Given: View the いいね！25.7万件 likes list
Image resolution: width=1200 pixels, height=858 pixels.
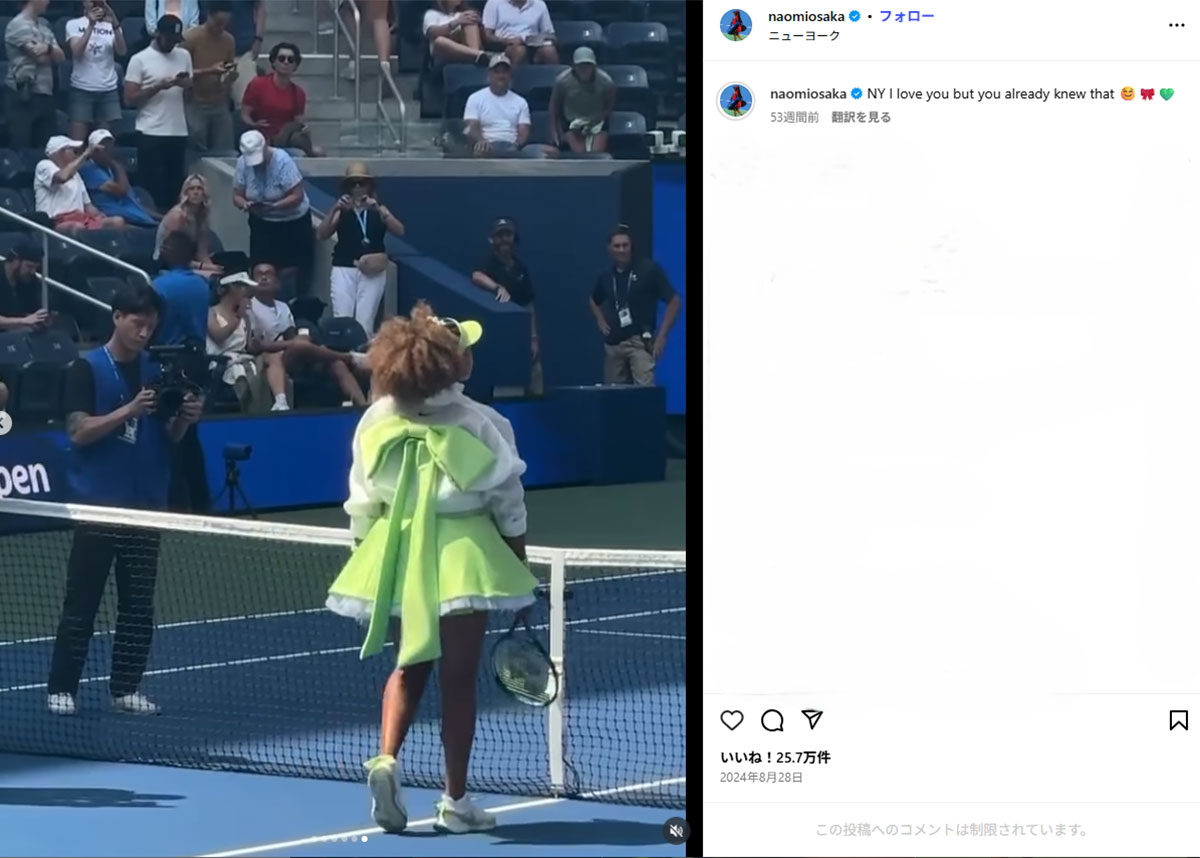Looking at the screenshot, I should (x=775, y=757).
